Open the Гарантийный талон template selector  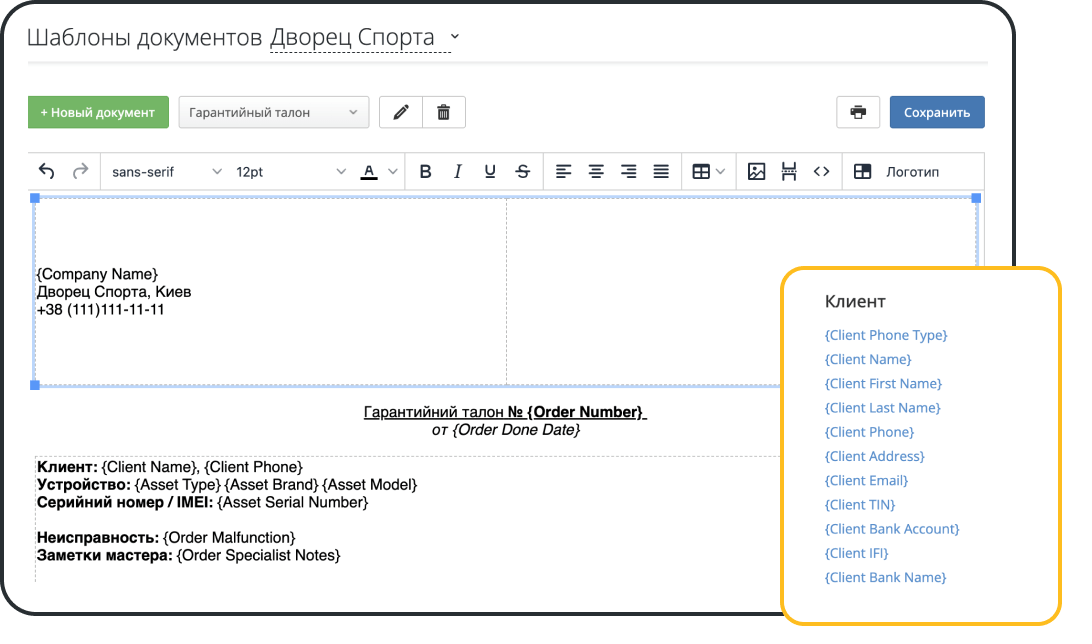[270, 112]
